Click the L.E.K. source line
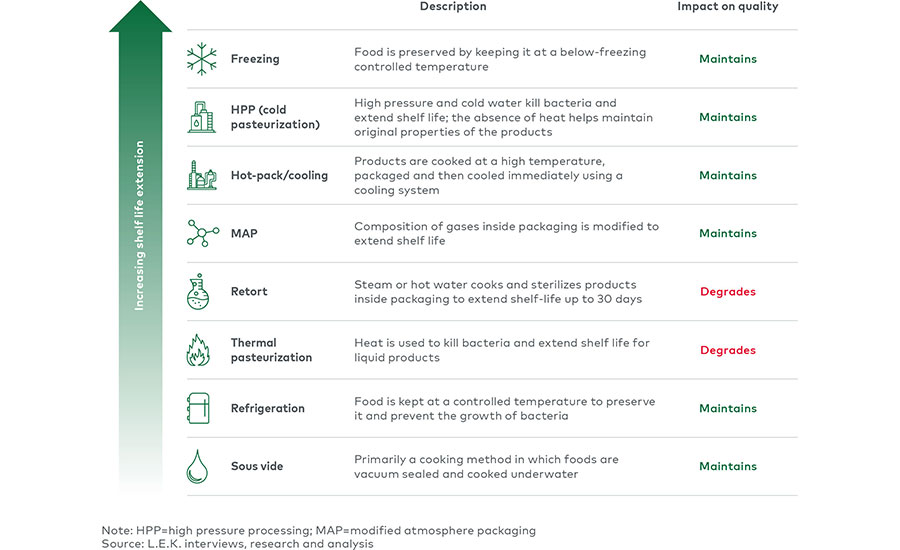The width and height of the screenshot is (900, 550). [x=237, y=544]
